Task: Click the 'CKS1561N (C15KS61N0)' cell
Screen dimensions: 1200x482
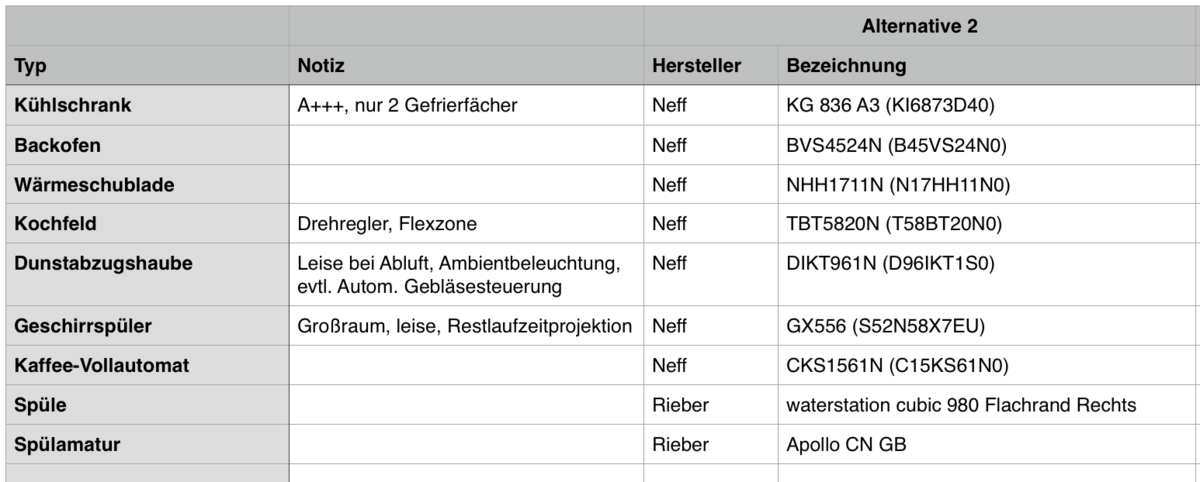Action: 896,366
